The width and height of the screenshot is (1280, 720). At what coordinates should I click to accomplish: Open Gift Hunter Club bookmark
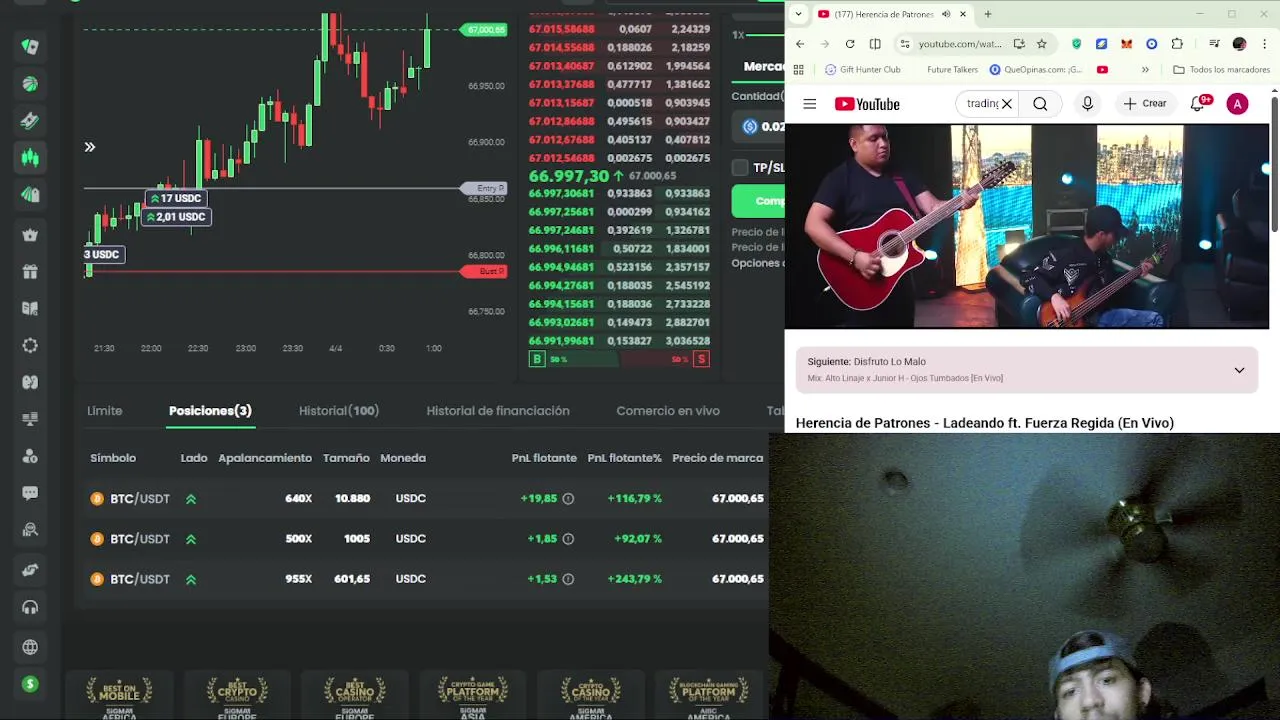point(861,70)
